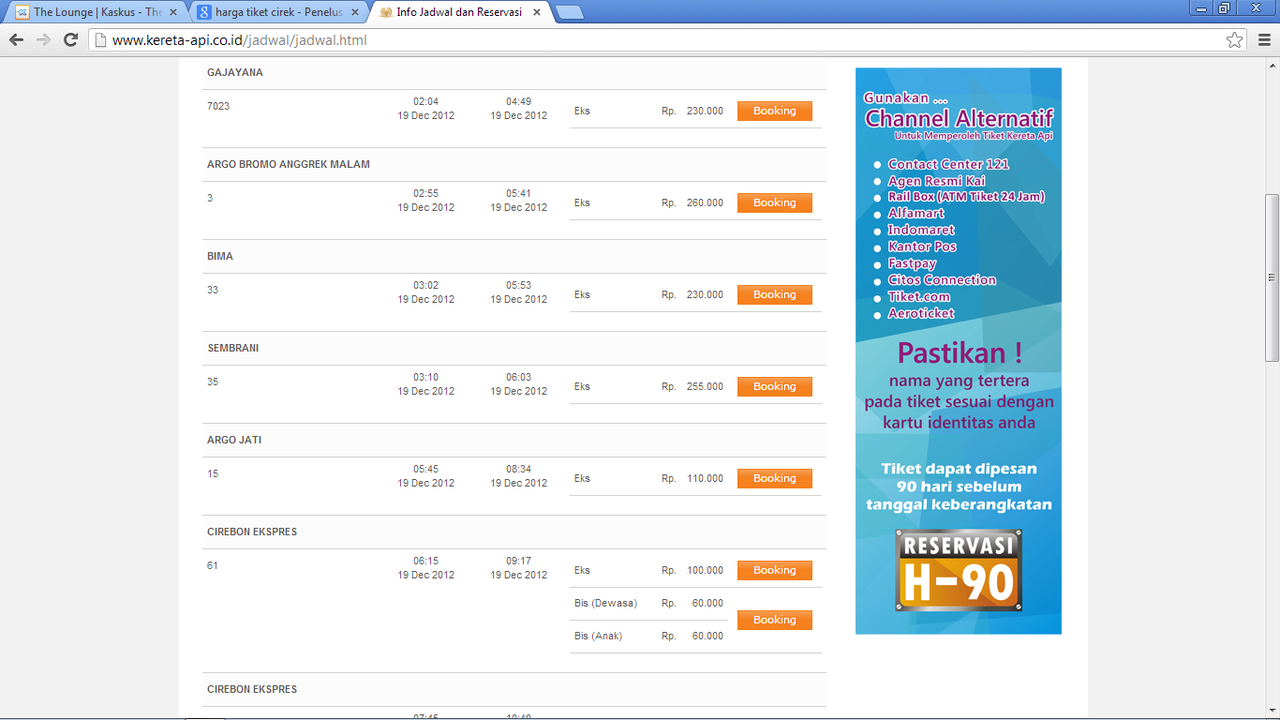The height and width of the screenshot is (720, 1280).
Task: Book the Sembrani train 35
Action: point(774,387)
